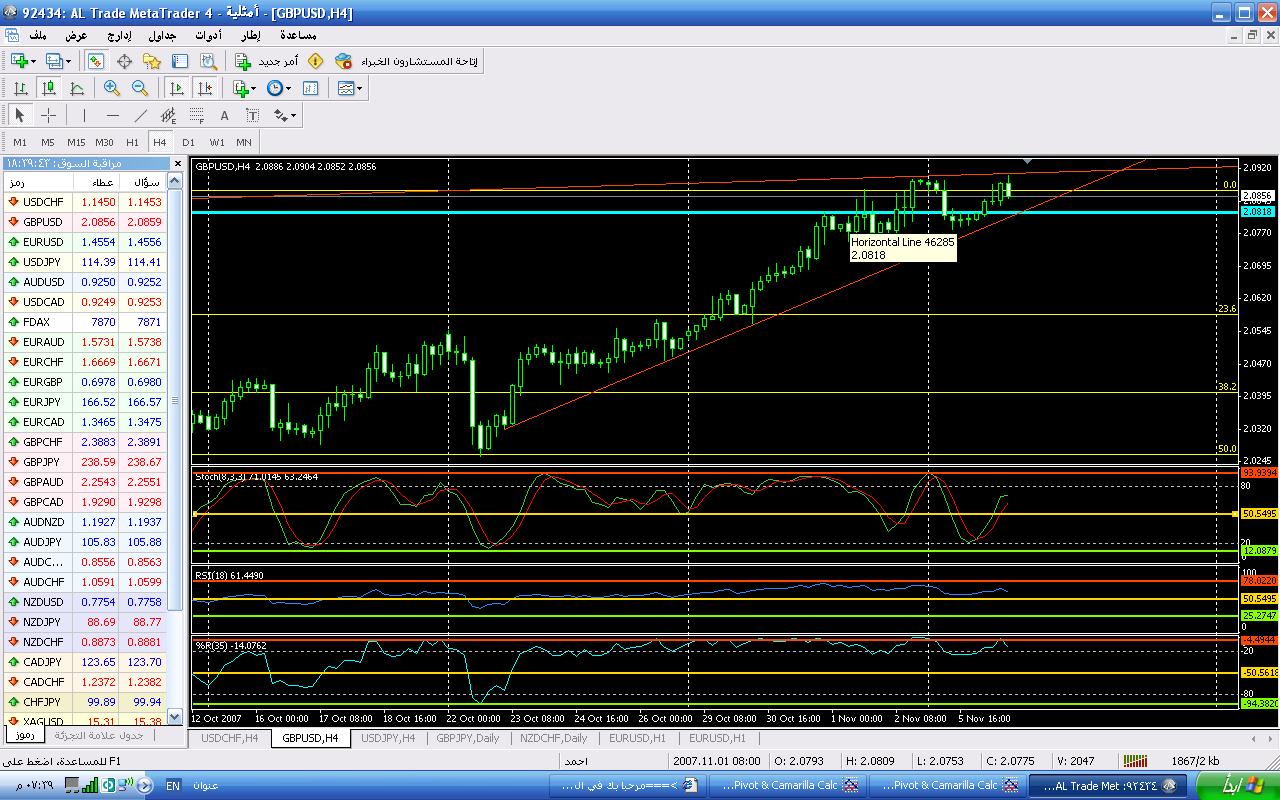Expand the indicators list dropdown
Viewport: 1280px width, 800px height.
tap(253, 88)
